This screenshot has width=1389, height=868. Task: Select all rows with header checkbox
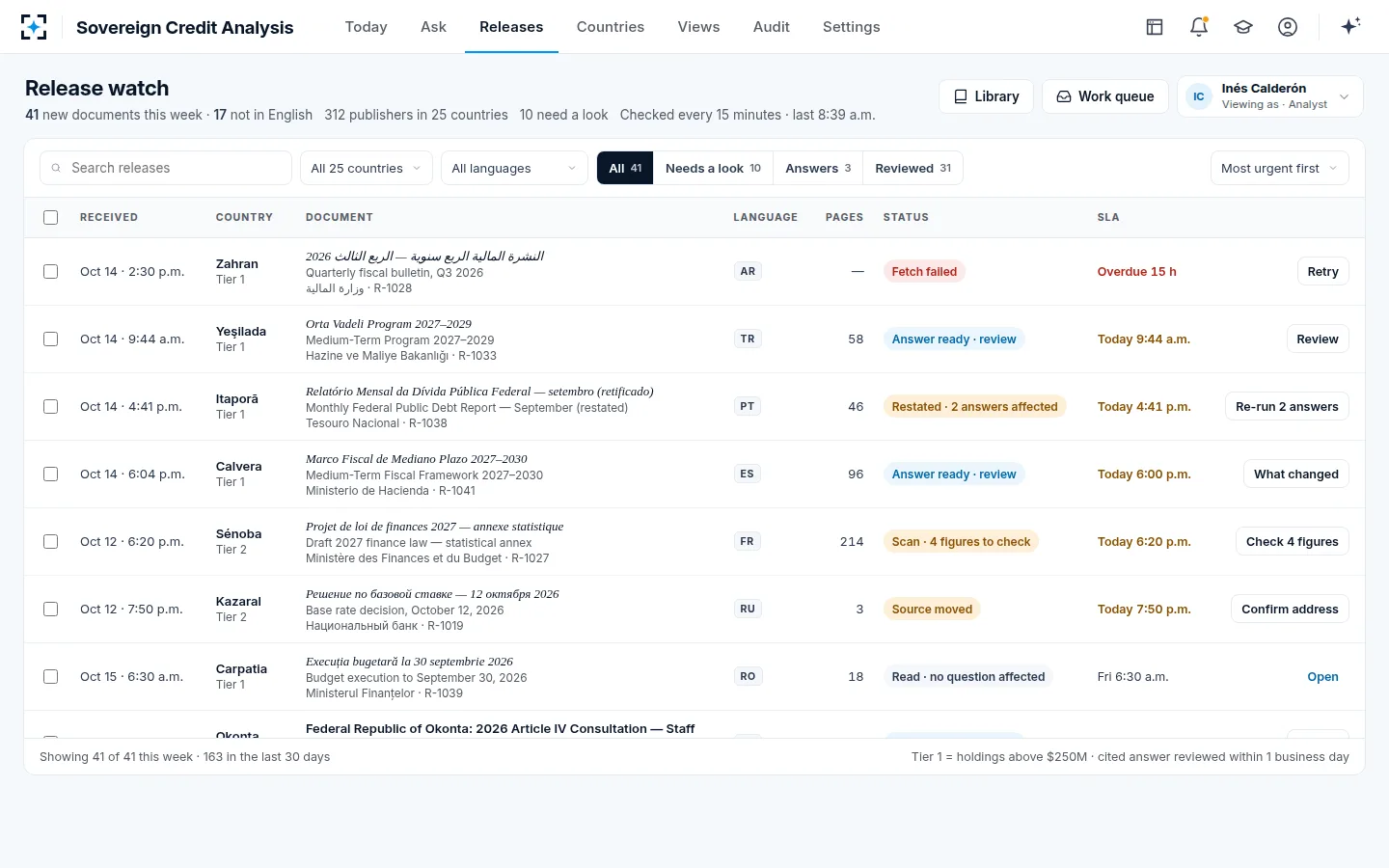pos(51,217)
